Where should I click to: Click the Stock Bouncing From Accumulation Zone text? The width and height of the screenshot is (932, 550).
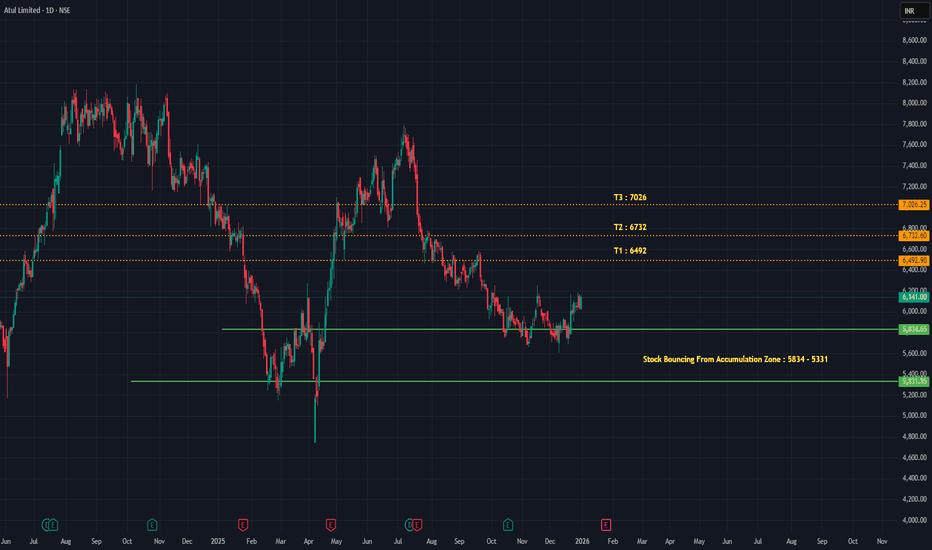coord(736,358)
